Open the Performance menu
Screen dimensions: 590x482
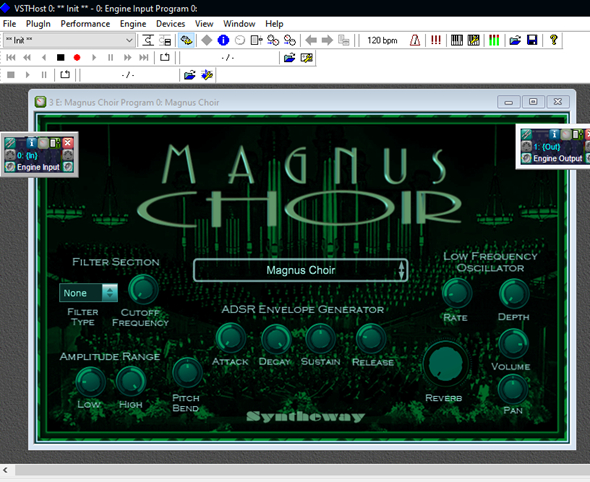[x=85, y=24]
